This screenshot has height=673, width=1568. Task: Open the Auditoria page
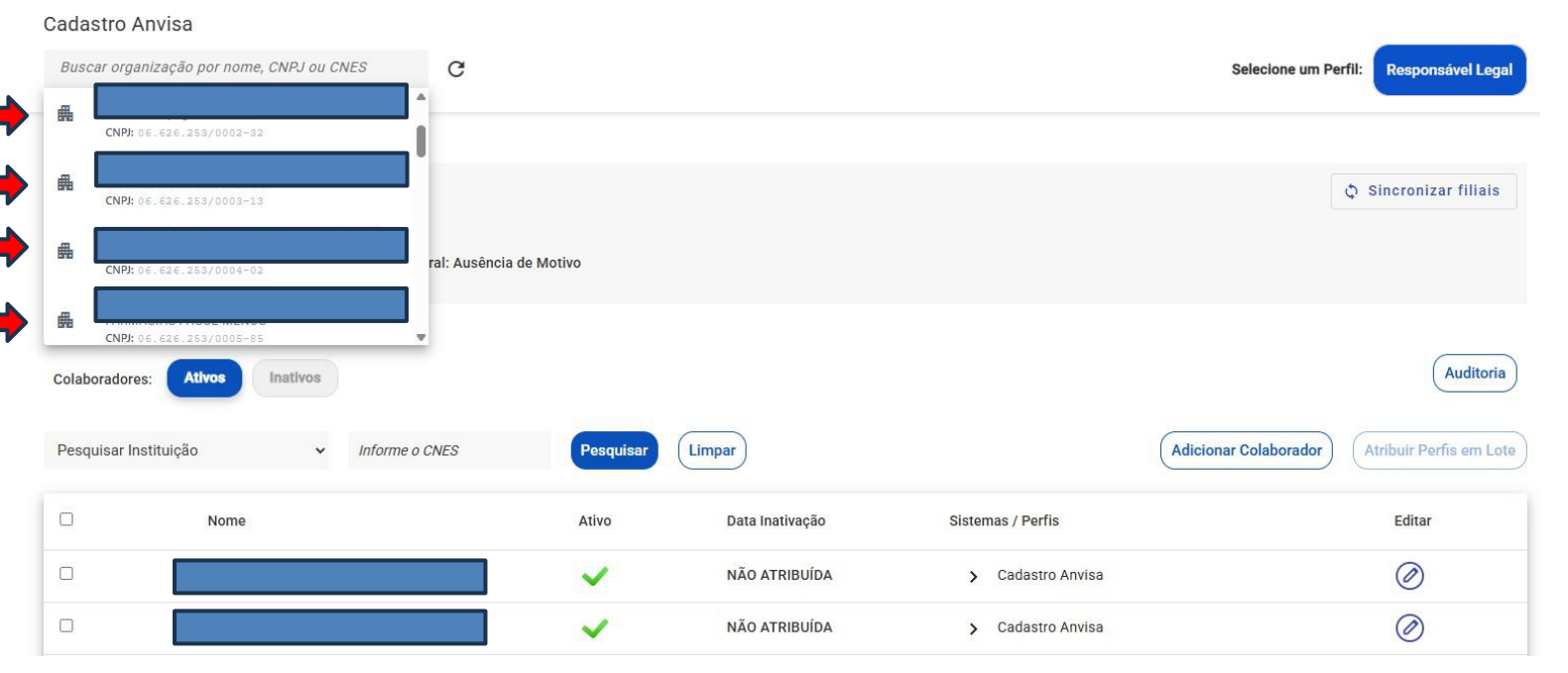click(x=1475, y=373)
